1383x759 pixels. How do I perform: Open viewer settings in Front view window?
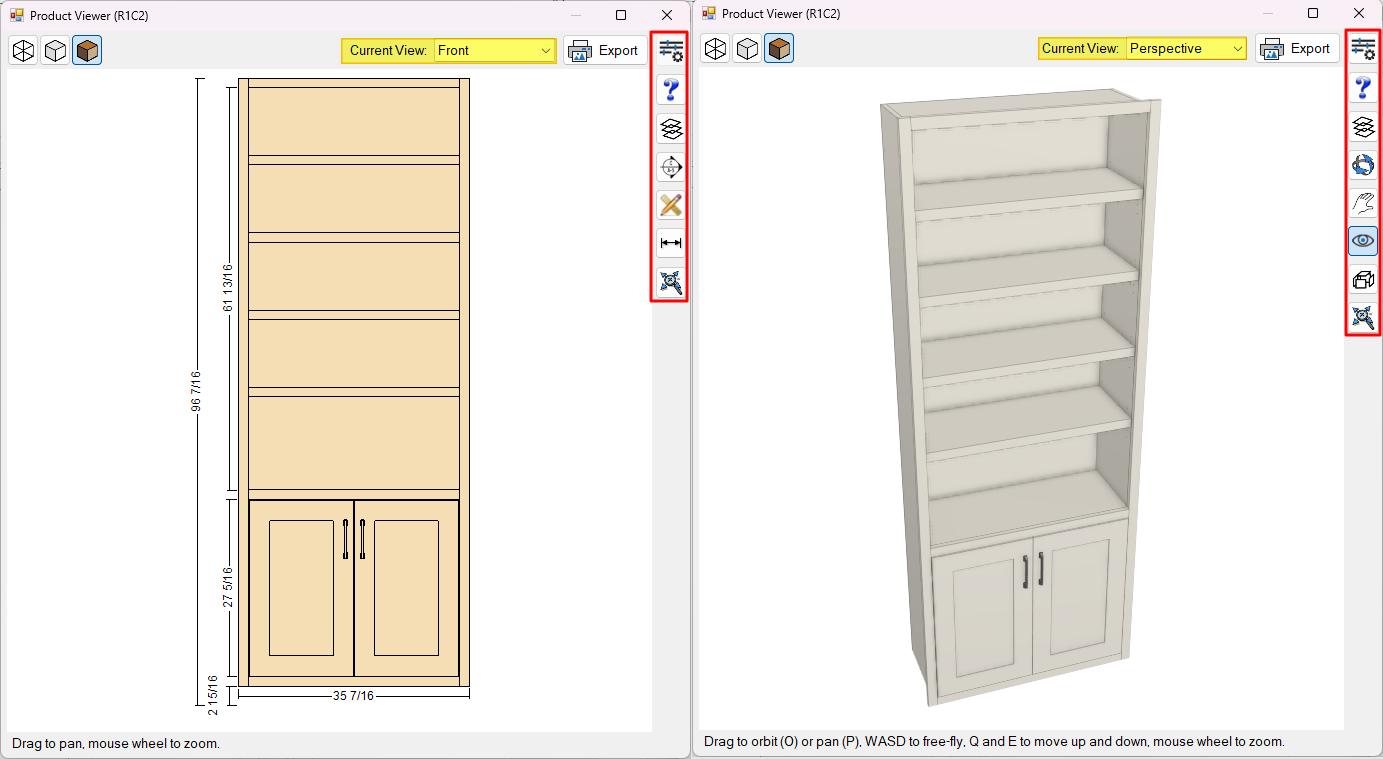(670, 51)
